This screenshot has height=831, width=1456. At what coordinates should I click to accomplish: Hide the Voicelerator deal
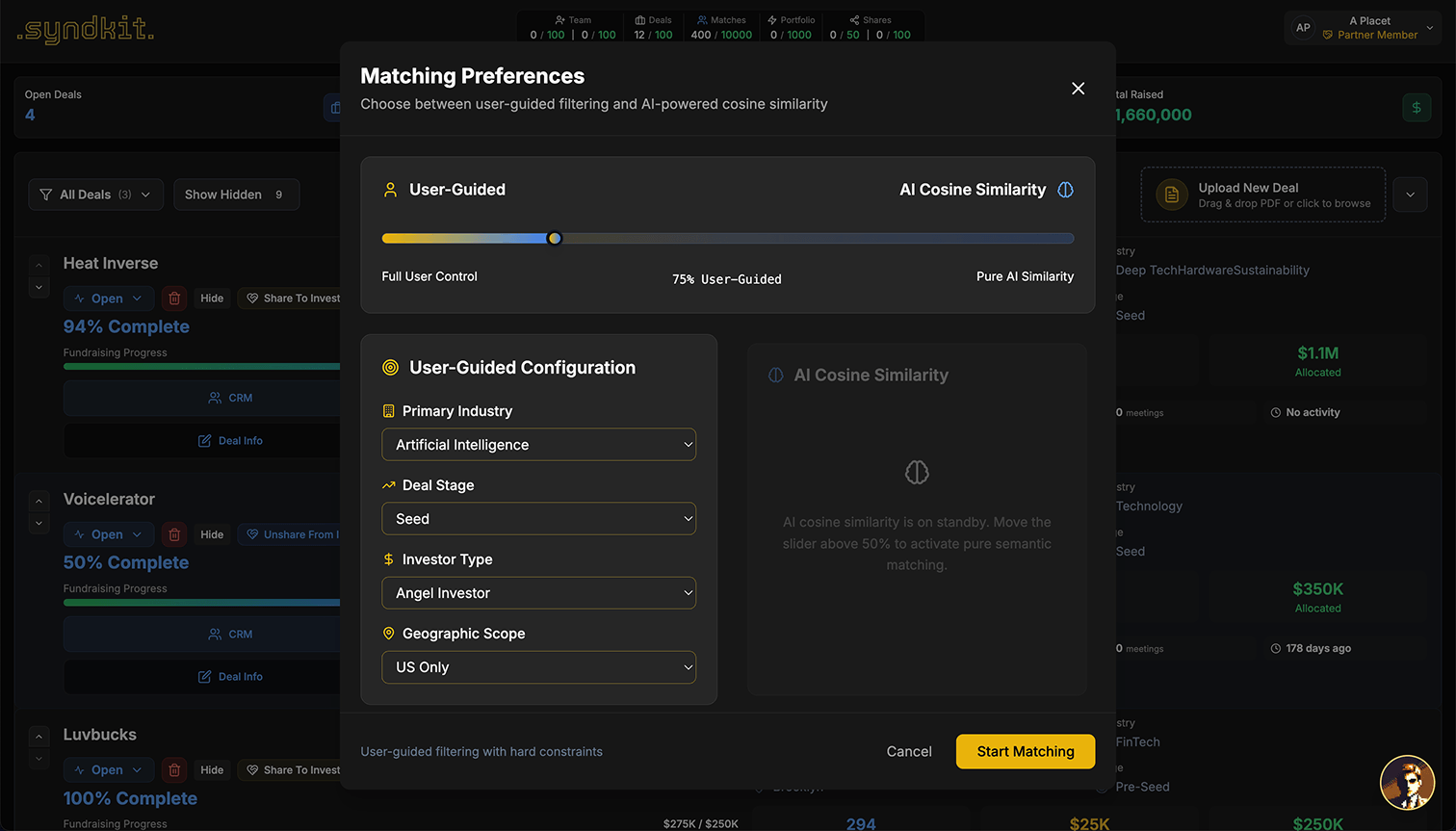(x=212, y=534)
